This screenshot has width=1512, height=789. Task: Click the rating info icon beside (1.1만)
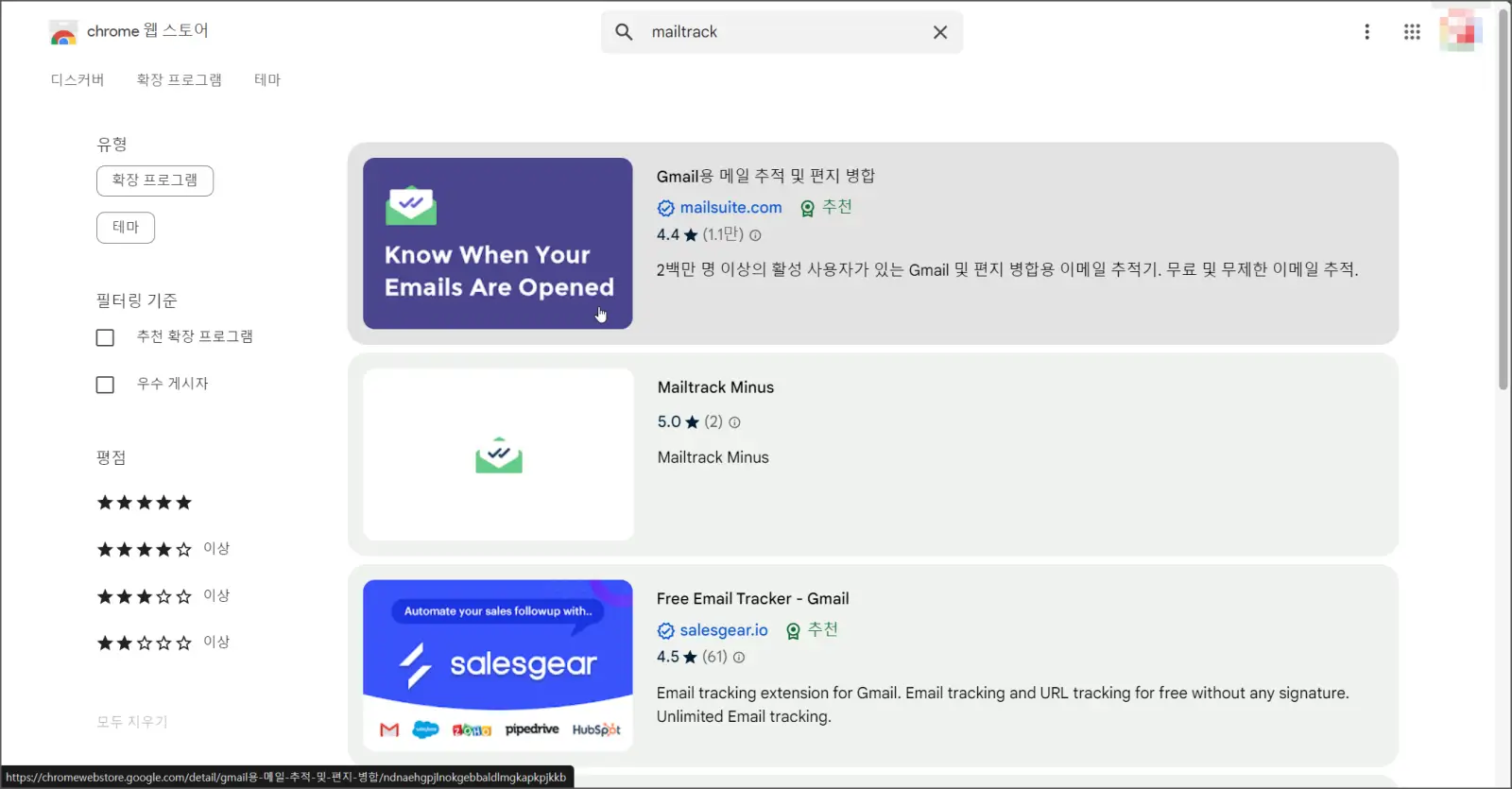pyautogui.click(x=755, y=235)
